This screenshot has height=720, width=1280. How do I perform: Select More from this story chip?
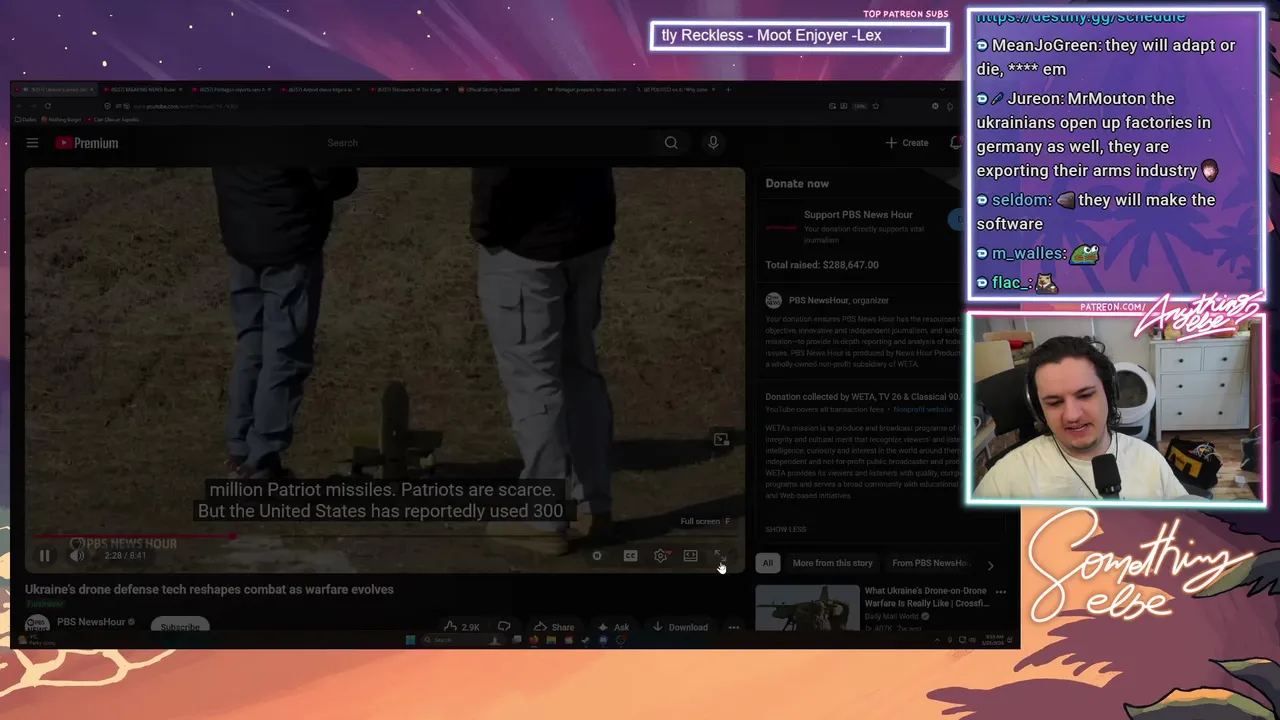pyautogui.click(x=833, y=563)
